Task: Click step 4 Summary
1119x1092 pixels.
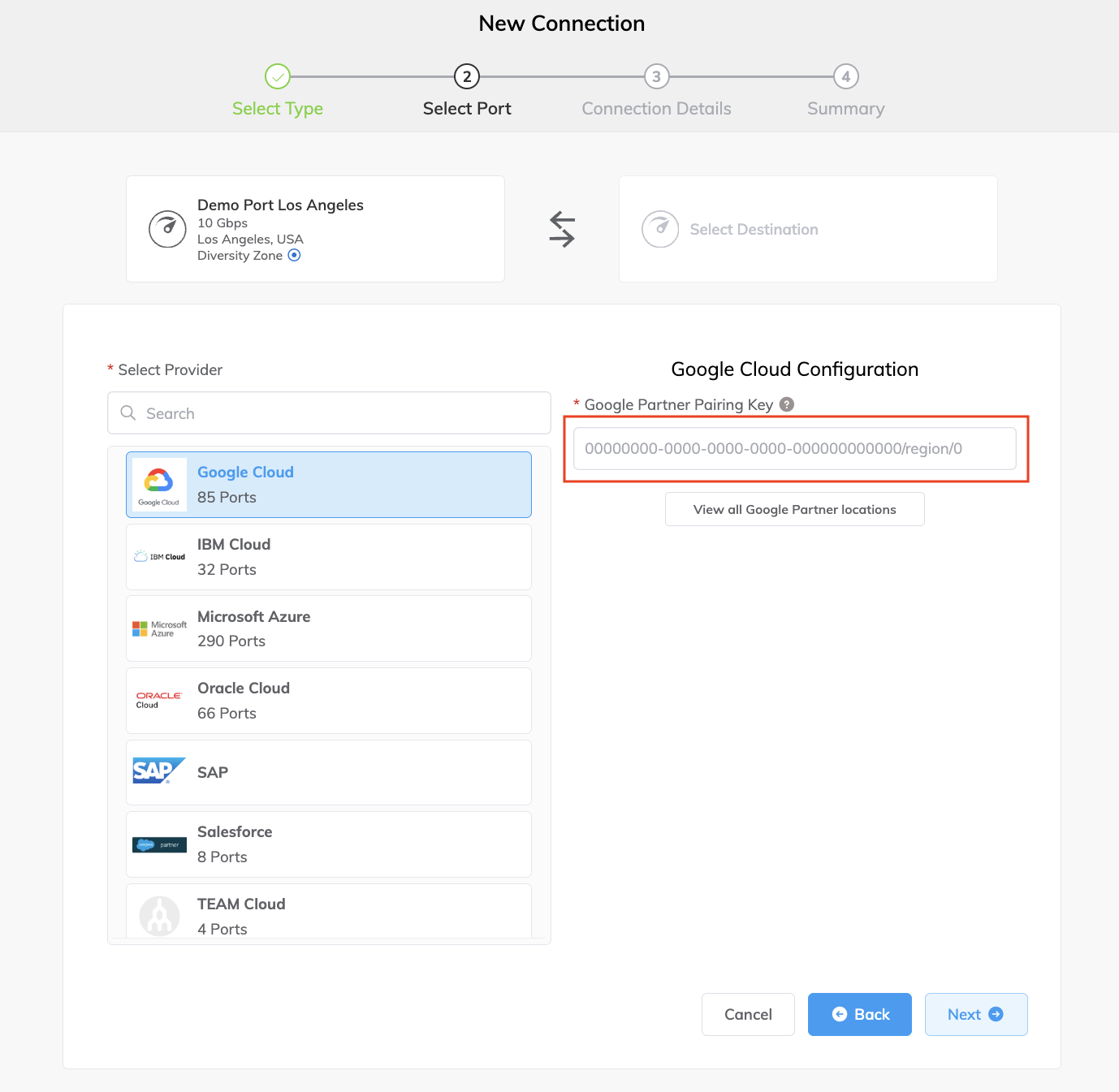Action: [x=845, y=77]
